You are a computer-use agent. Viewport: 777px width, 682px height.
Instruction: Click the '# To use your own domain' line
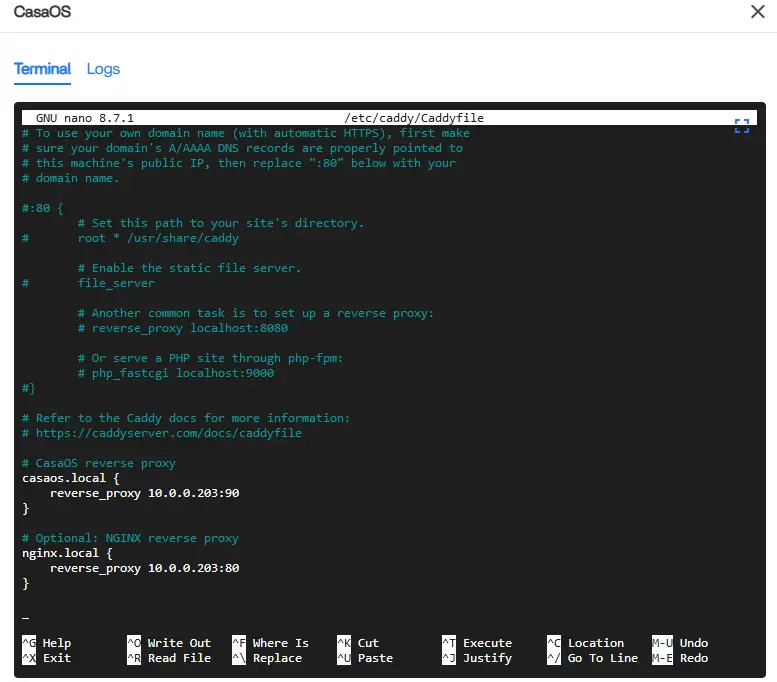(246, 133)
